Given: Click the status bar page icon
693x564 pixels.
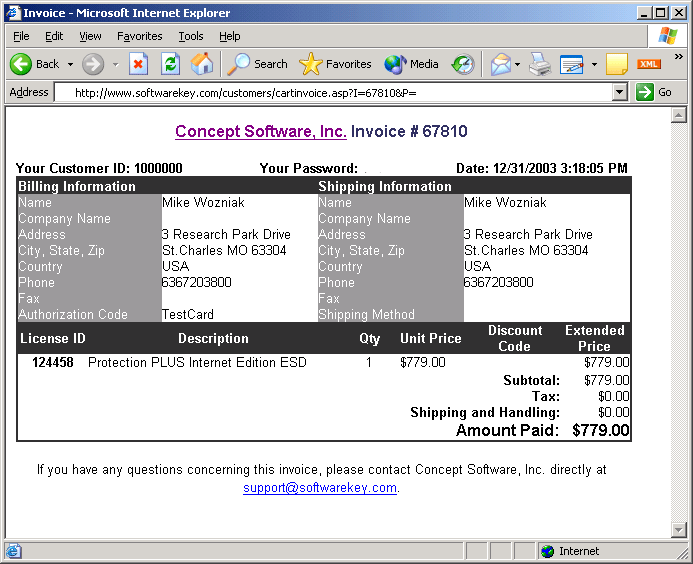Looking at the screenshot, I should click(13, 551).
